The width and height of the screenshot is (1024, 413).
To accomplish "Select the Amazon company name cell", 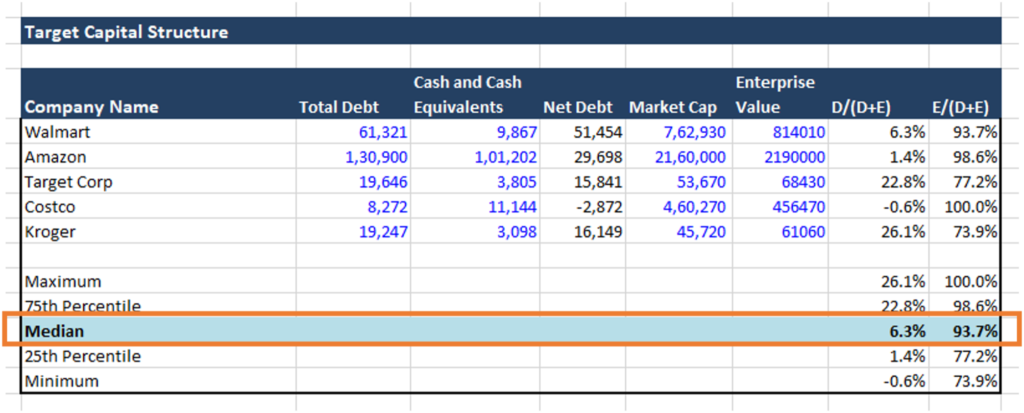I will tap(56, 157).
